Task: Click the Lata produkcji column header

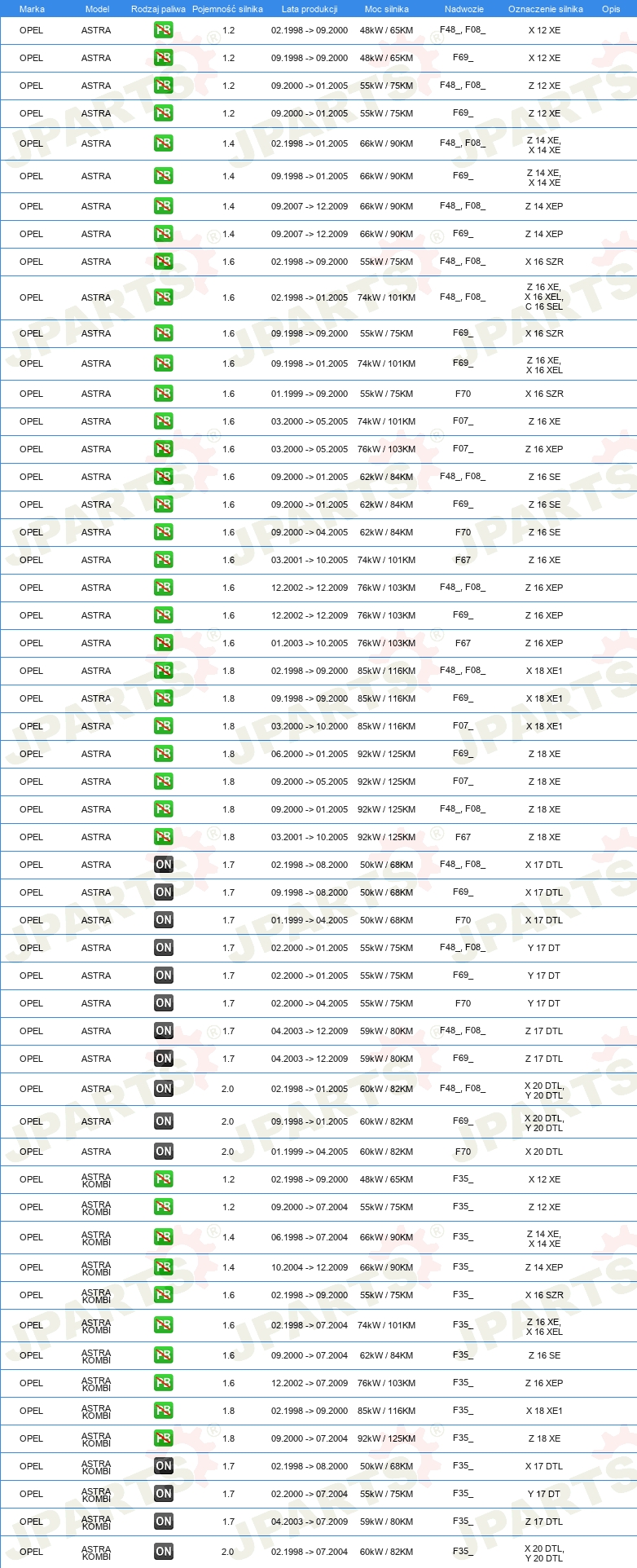Action: [x=310, y=9]
